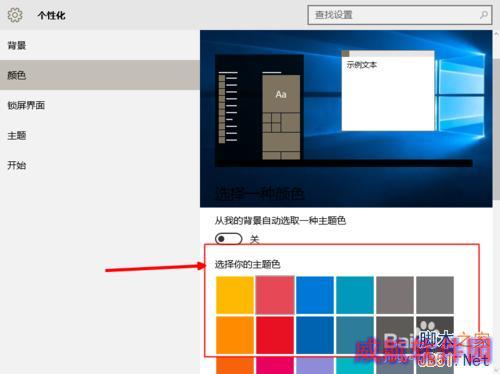
Task: Click into the 查找设置 search field
Action: [400, 15]
